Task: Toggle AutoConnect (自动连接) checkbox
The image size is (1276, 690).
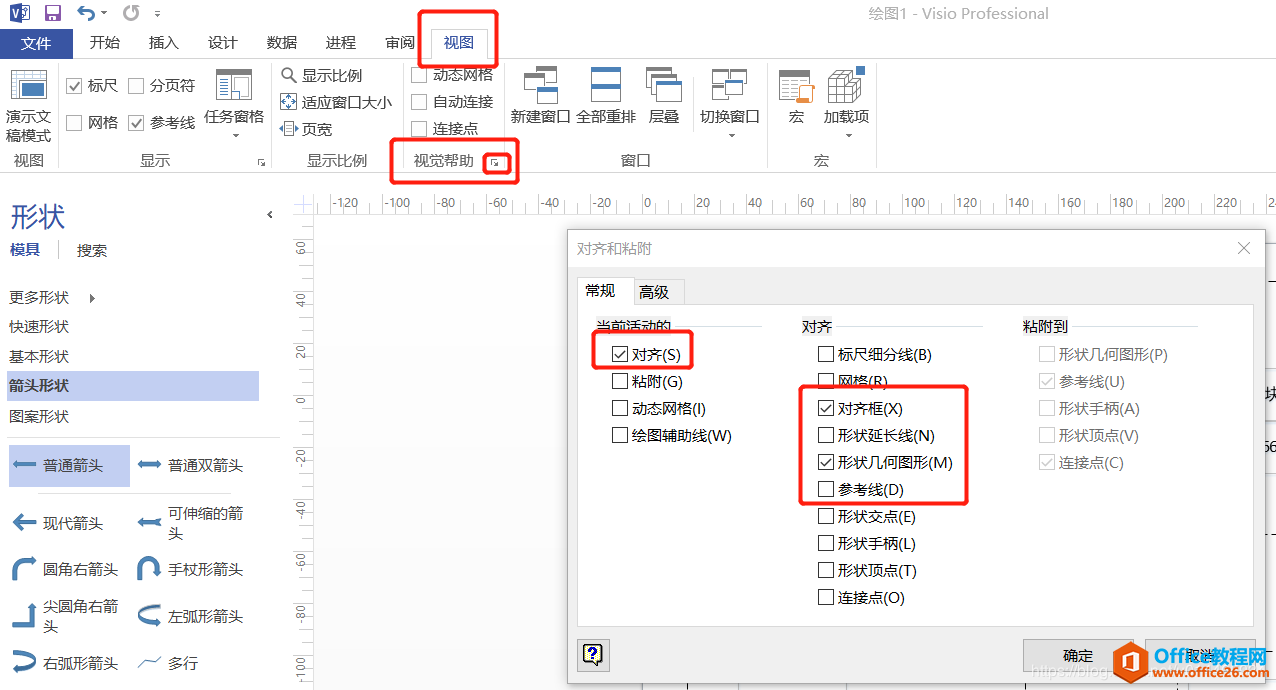Action: point(419,102)
